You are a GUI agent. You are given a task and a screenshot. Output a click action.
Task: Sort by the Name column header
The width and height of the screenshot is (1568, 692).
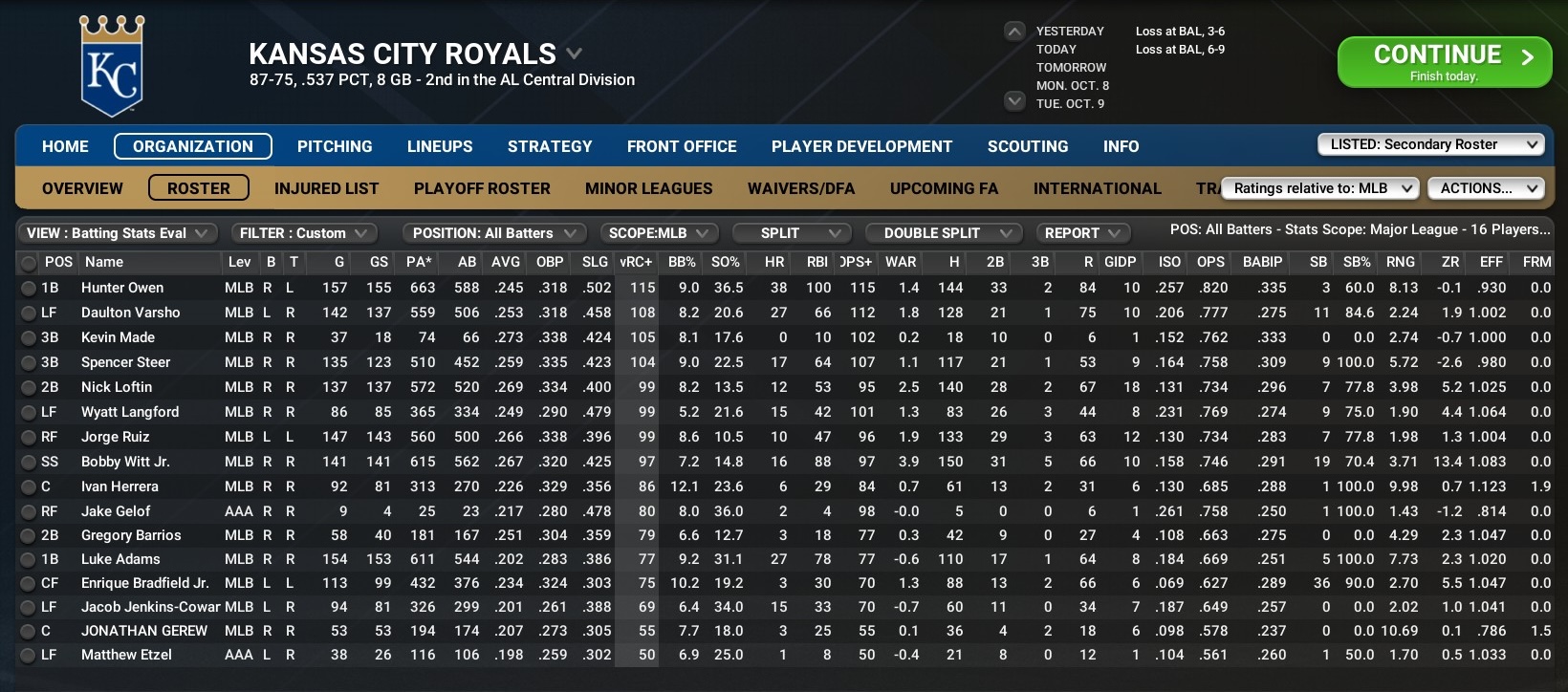104,262
